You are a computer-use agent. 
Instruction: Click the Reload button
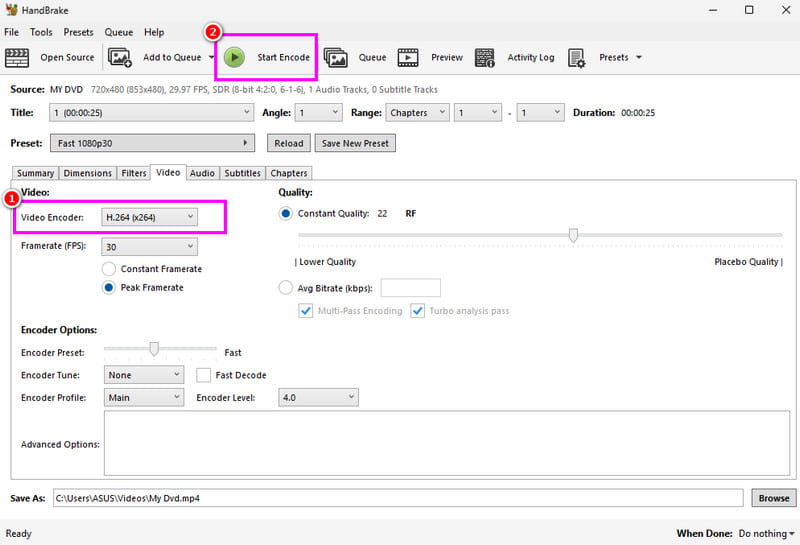click(x=289, y=143)
